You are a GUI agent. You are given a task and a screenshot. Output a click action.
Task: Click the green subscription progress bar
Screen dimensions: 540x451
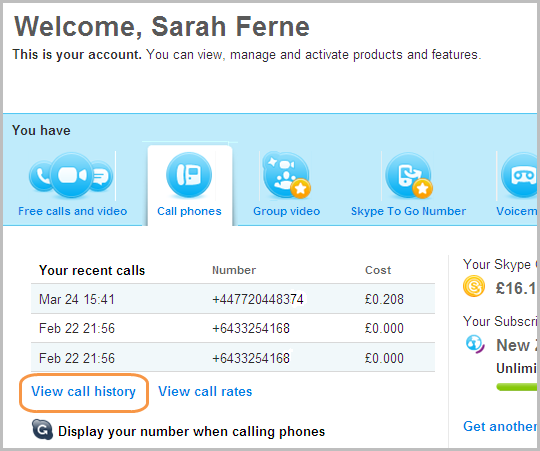click(517, 387)
